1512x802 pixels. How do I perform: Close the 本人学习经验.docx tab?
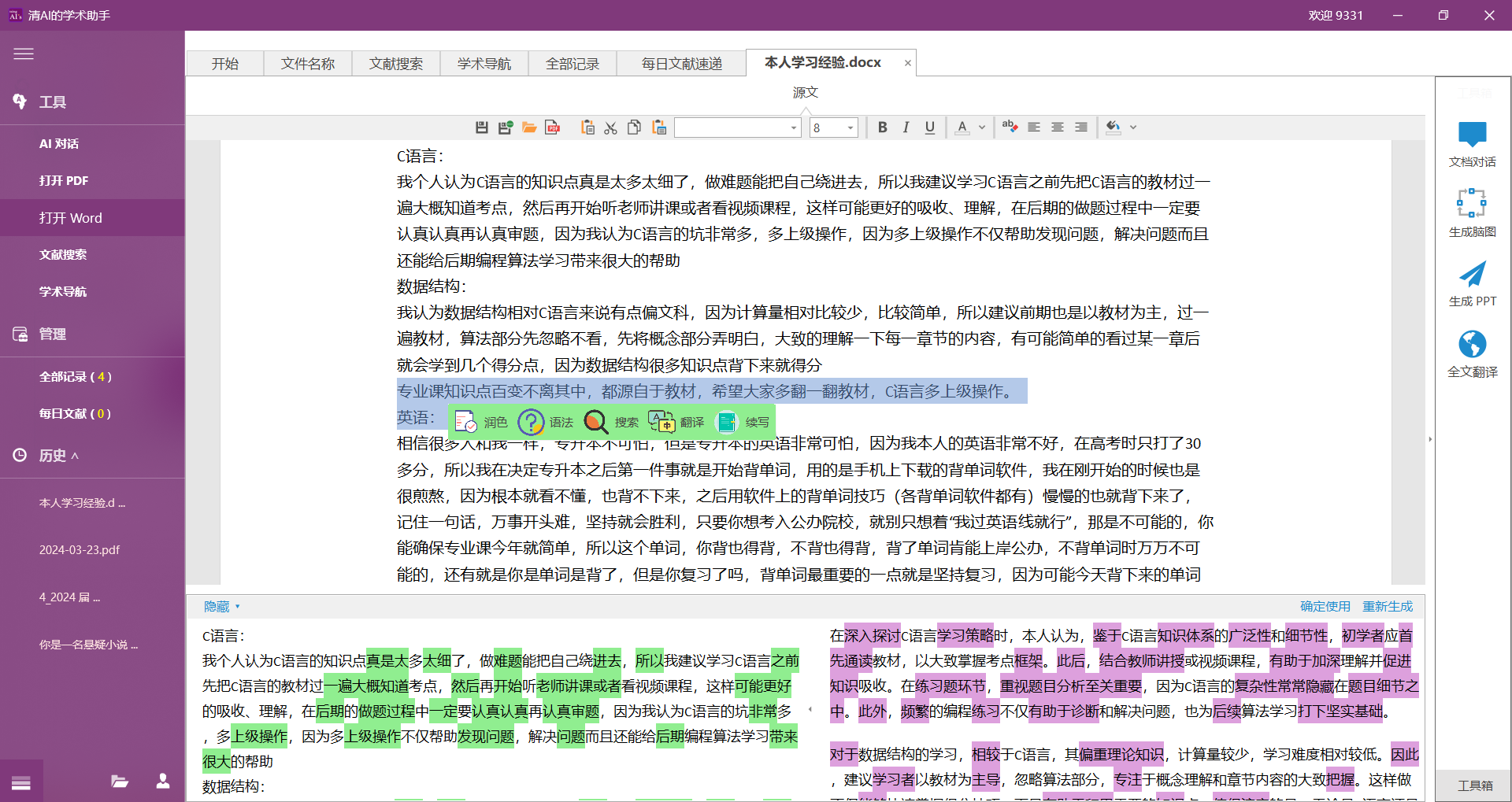click(907, 63)
